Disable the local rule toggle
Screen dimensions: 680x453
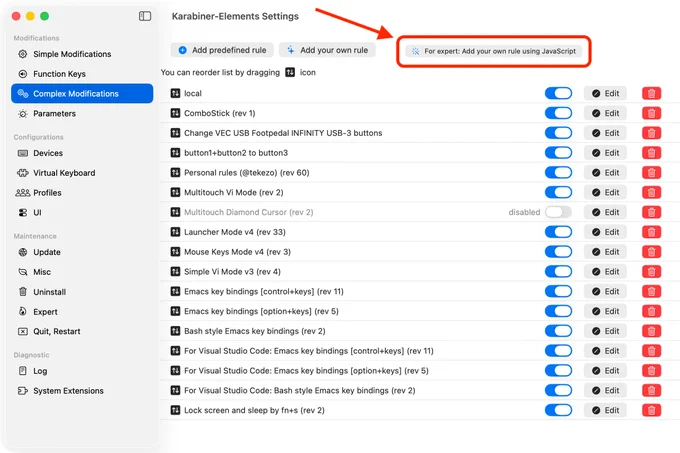(558, 93)
